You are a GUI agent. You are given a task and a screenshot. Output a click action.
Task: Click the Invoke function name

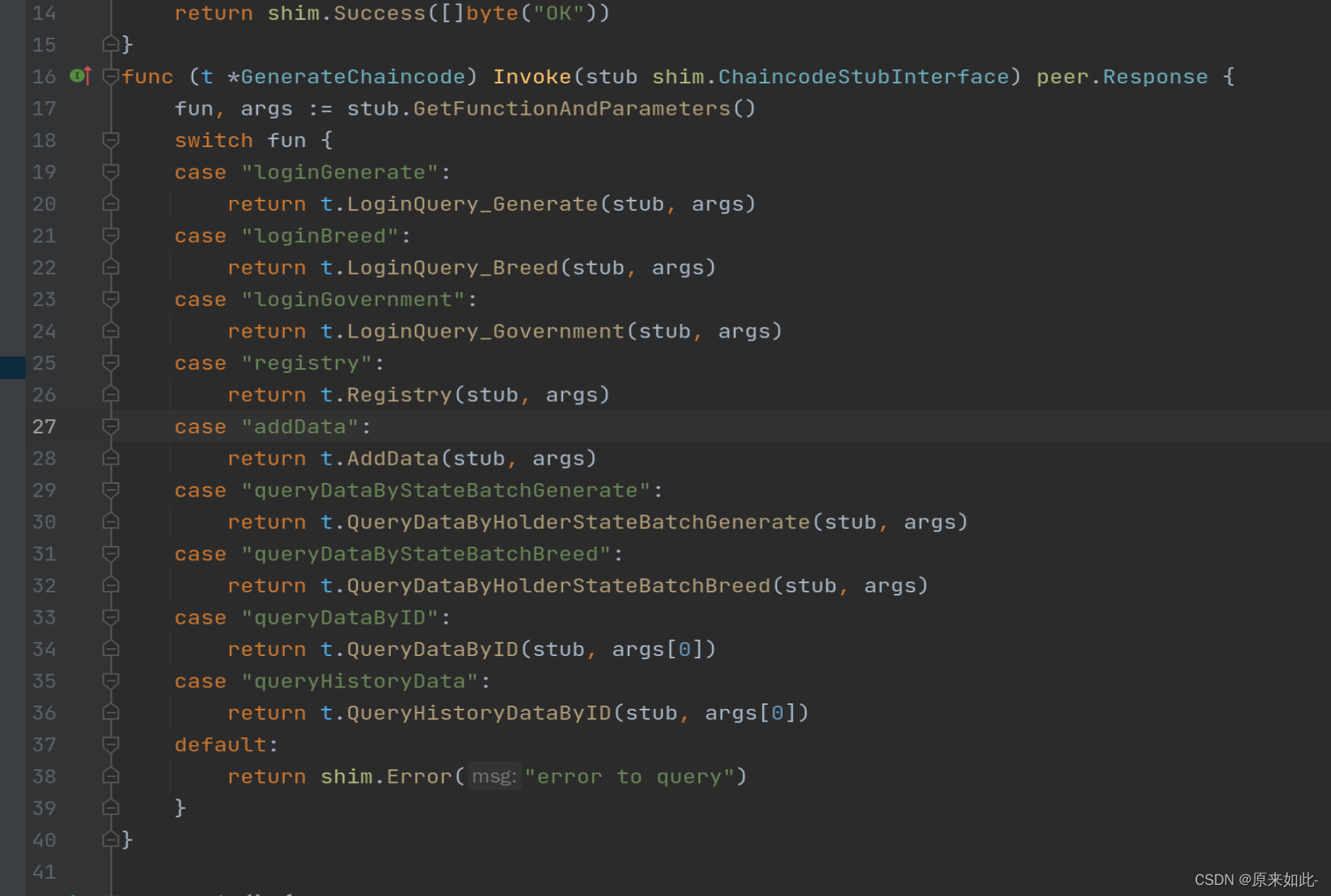tap(532, 76)
